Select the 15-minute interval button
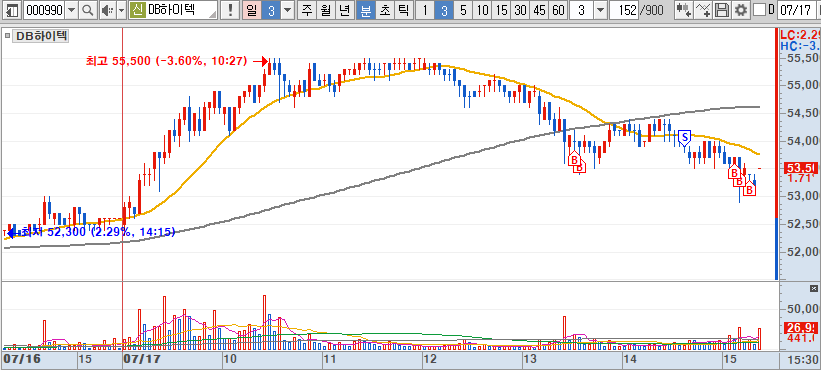821x370 pixels. pyautogui.click(x=502, y=10)
